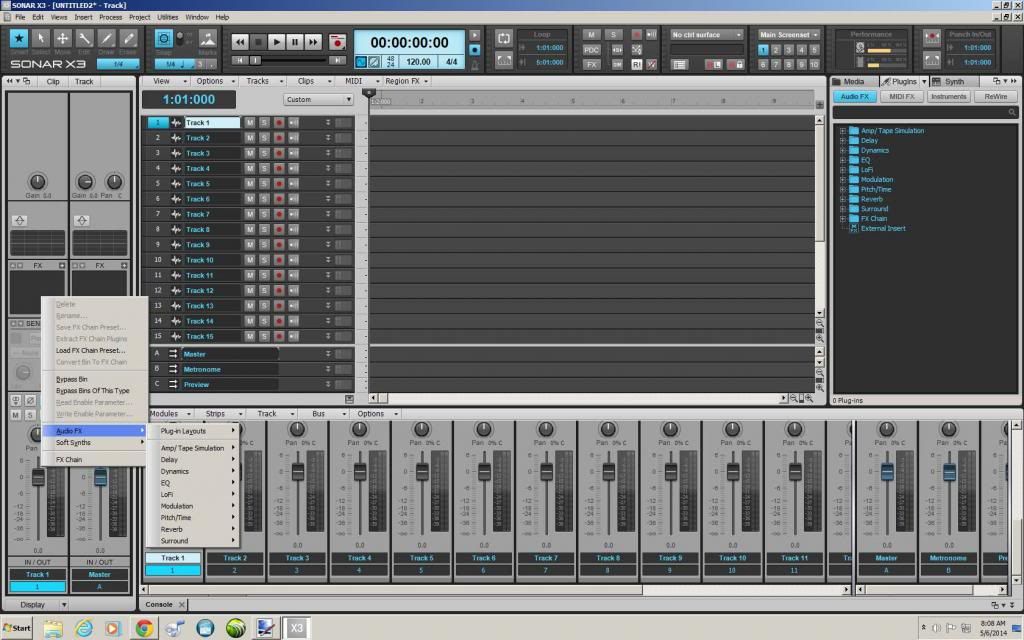Activate the Erase tool

coord(128,39)
